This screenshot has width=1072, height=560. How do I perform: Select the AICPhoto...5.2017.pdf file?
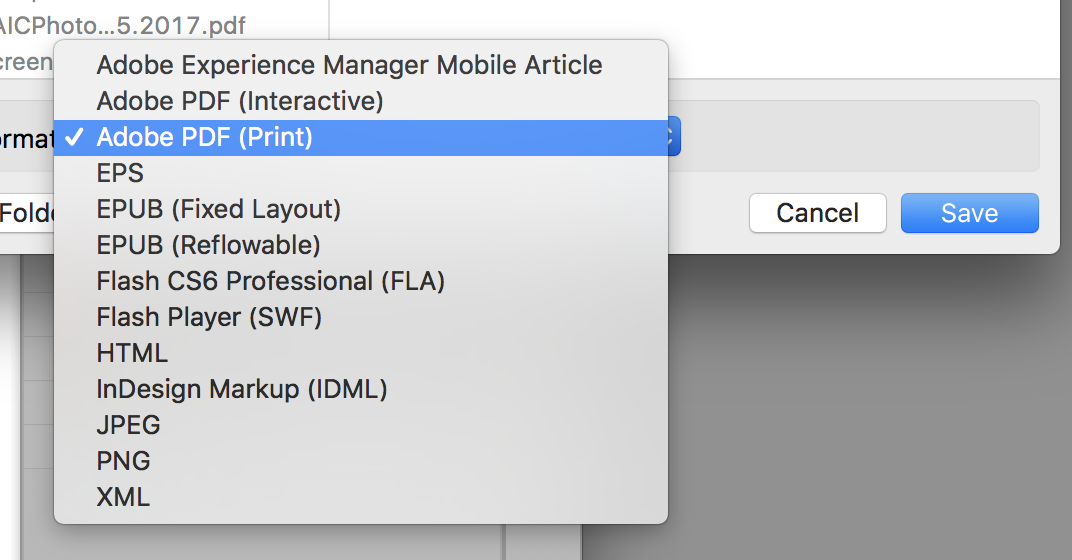tap(122, 25)
